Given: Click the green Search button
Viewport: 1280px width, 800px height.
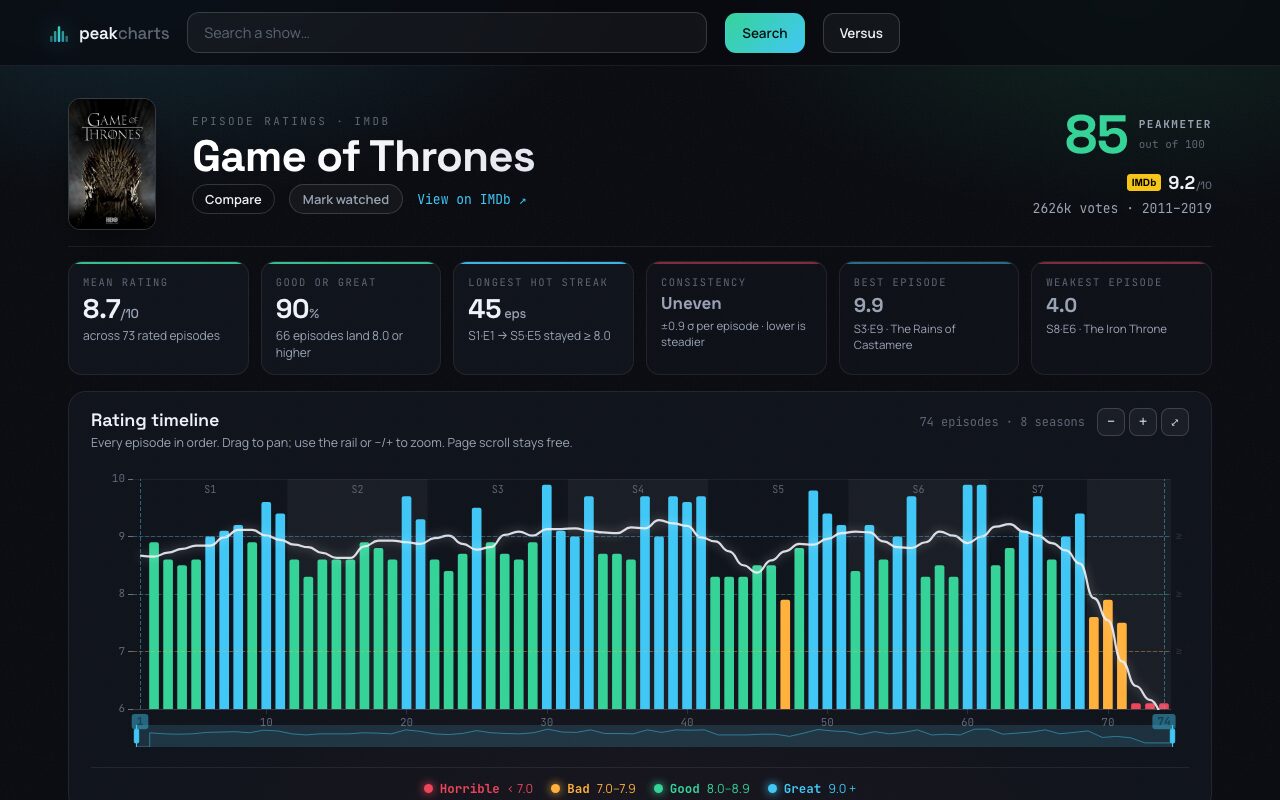Looking at the screenshot, I should coord(765,33).
